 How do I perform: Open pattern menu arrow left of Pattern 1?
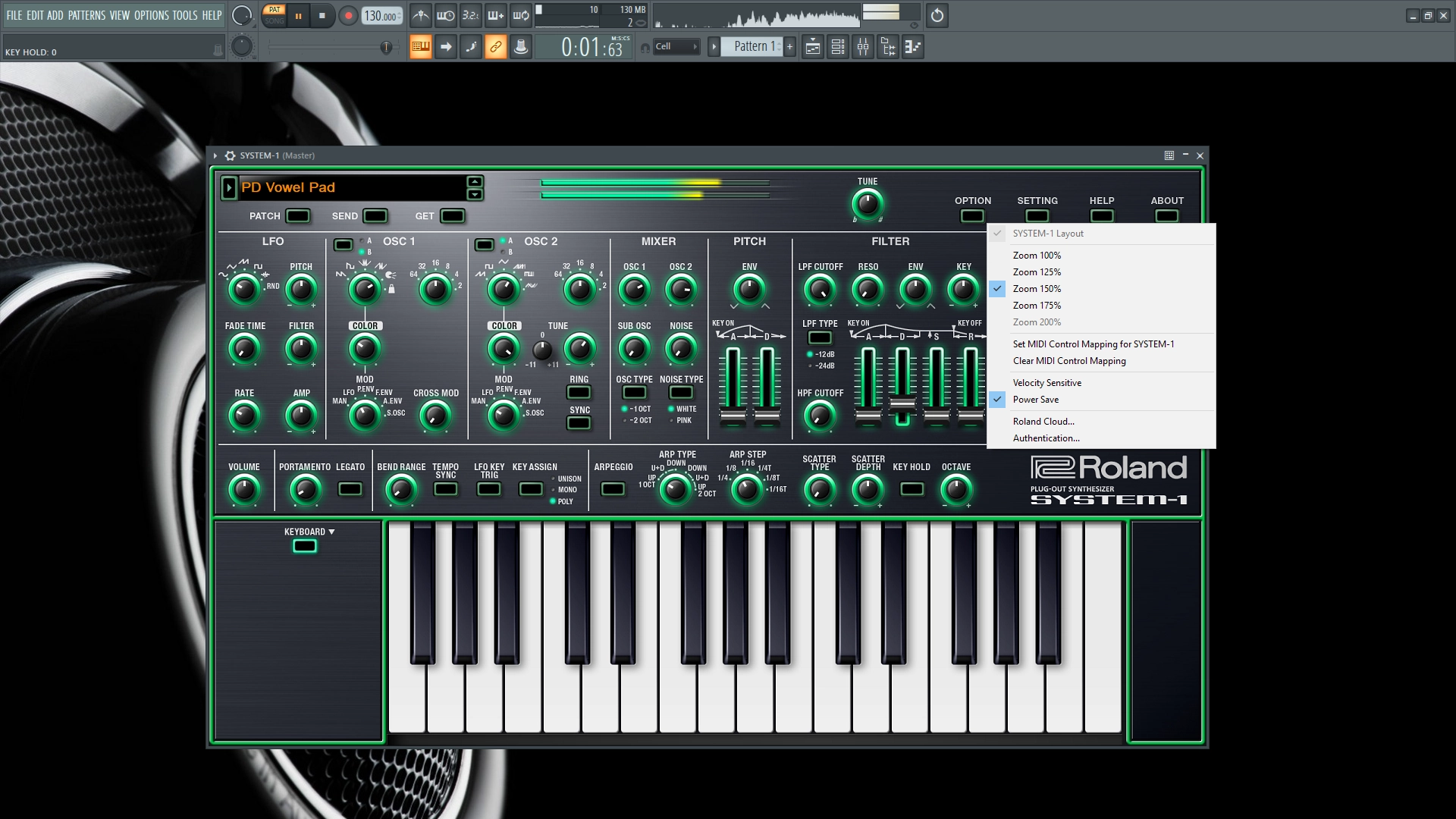click(x=714, y=47)
